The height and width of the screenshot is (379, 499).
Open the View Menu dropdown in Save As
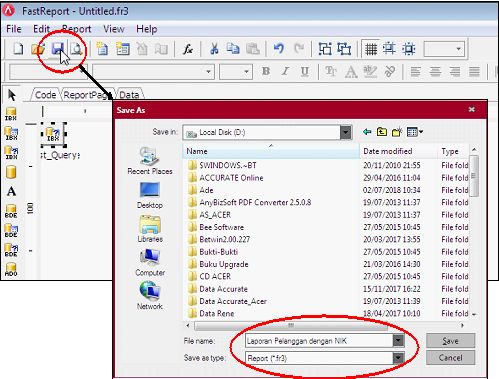(415, 132)
